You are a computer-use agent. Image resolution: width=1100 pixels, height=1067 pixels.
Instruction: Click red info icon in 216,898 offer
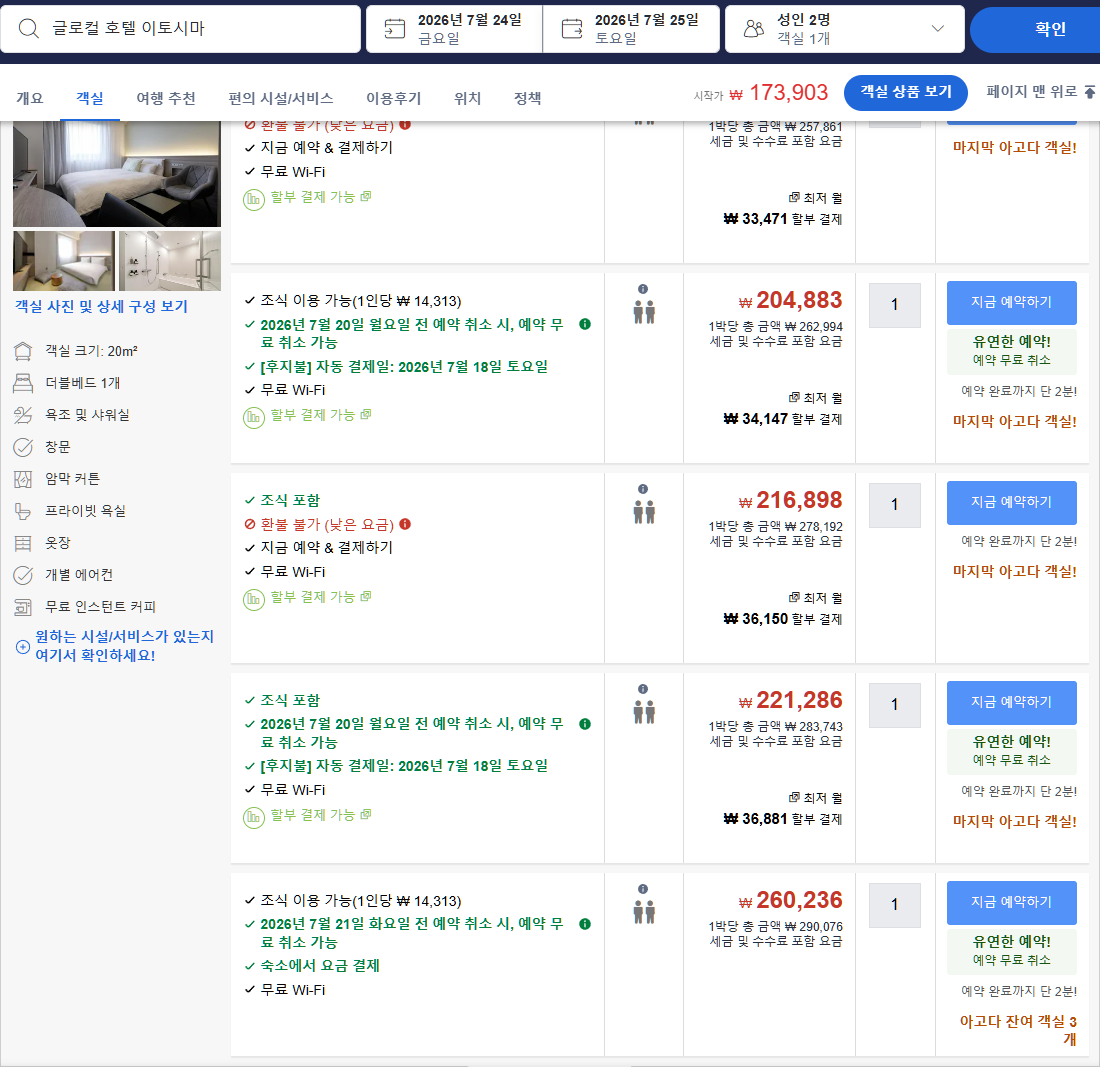point(405,524)
